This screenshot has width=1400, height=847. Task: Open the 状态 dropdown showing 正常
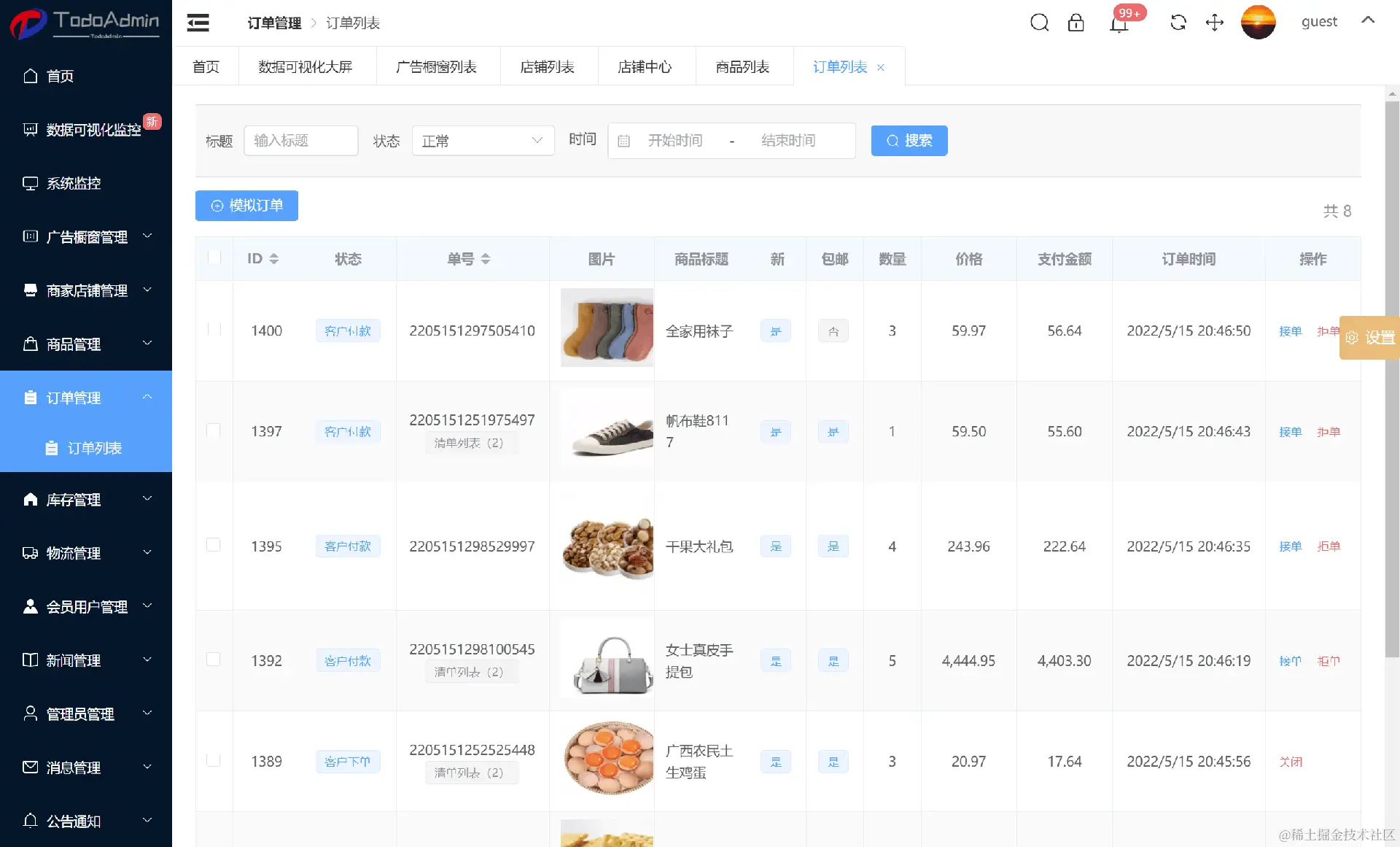[483, 141]
